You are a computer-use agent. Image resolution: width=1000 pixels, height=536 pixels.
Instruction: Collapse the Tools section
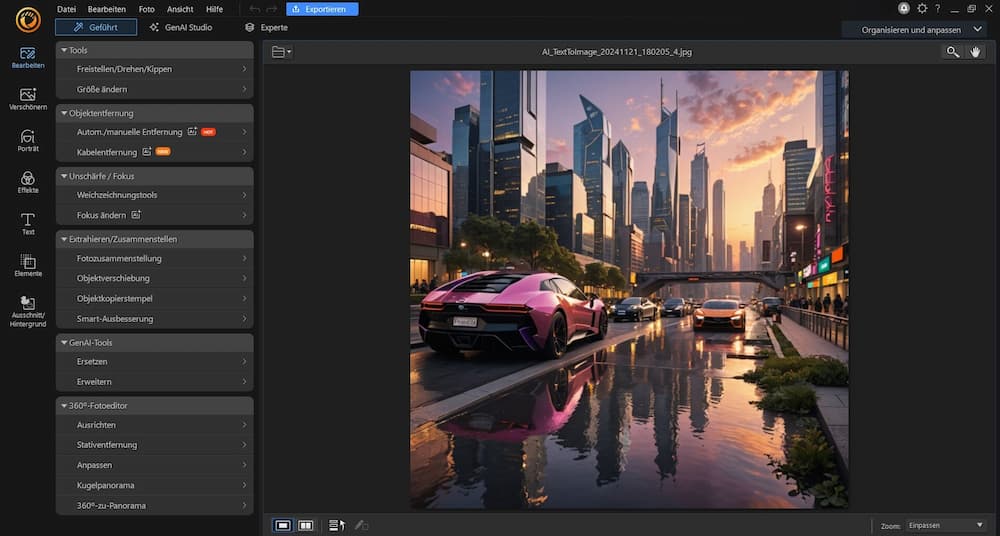[154, 50]
